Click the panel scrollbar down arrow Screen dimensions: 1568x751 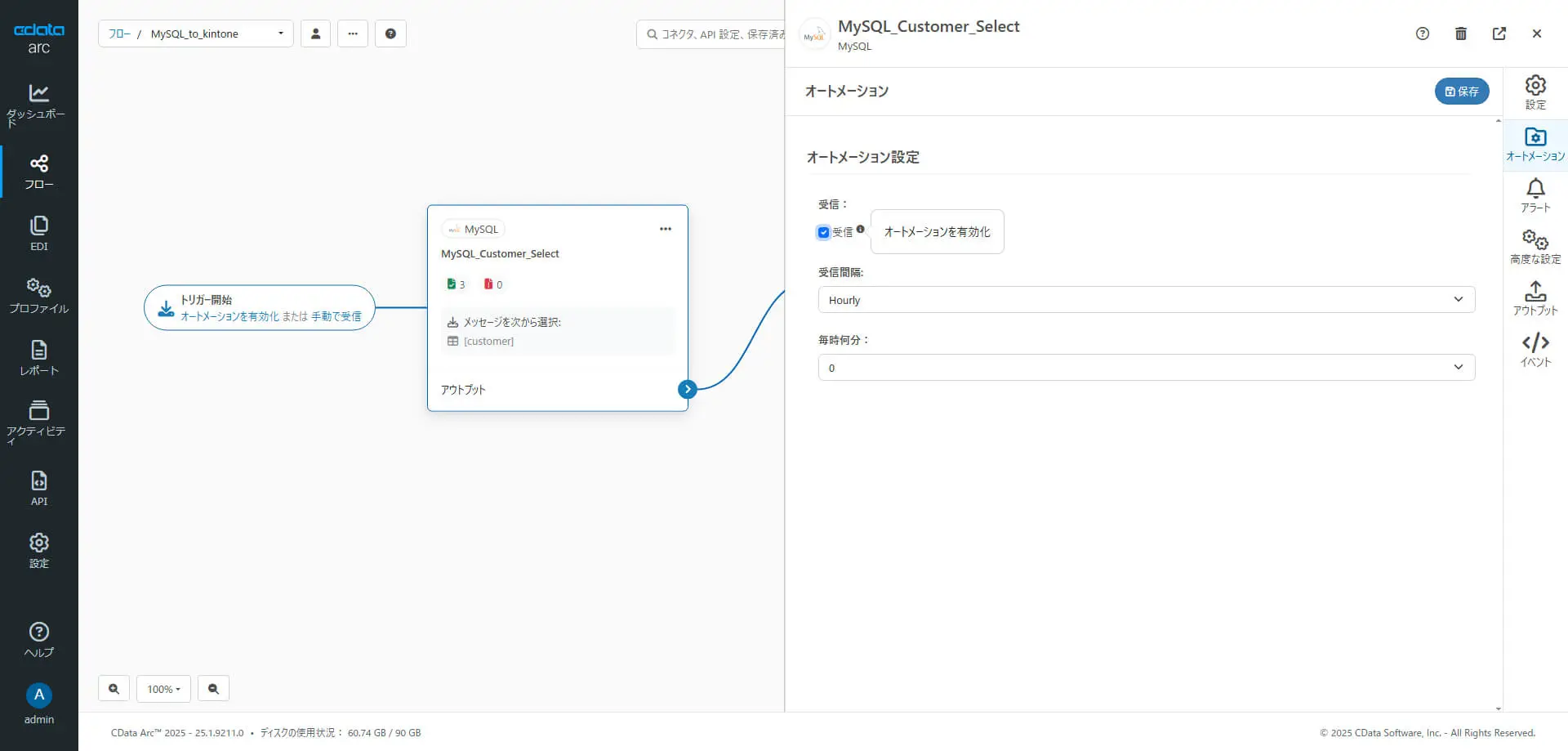[1499, 709]
